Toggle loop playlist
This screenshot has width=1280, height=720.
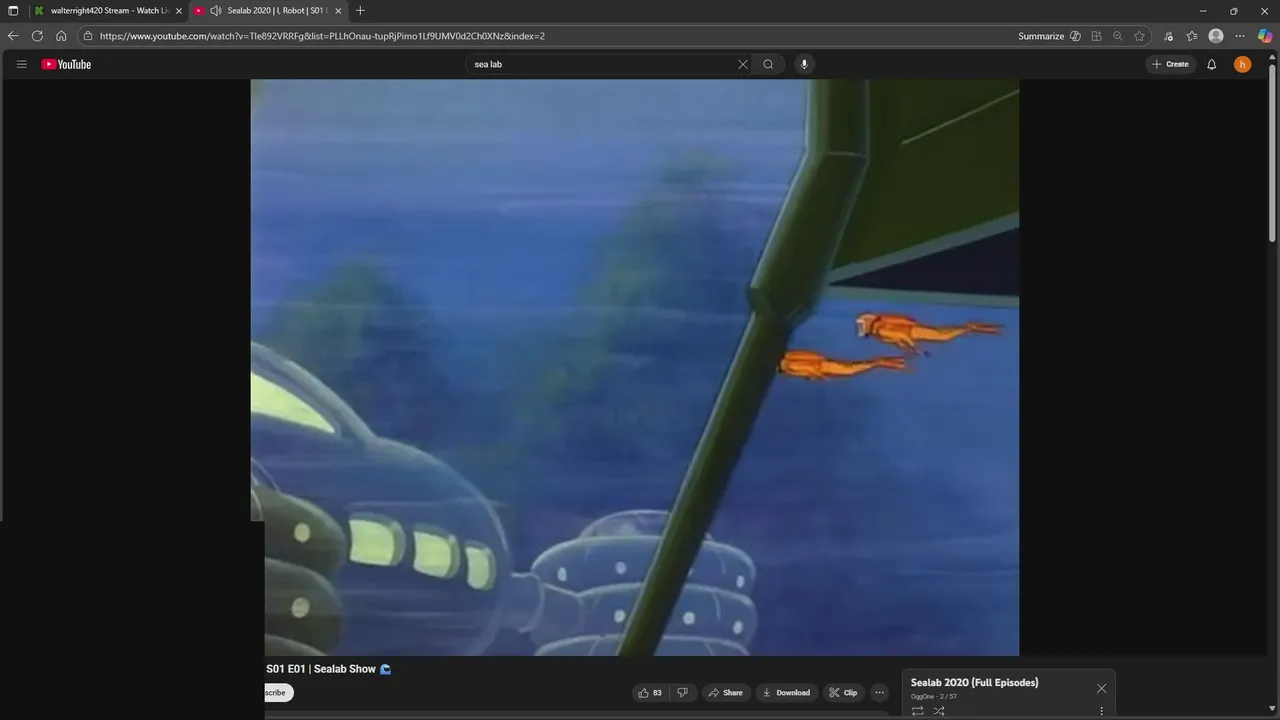917,711
